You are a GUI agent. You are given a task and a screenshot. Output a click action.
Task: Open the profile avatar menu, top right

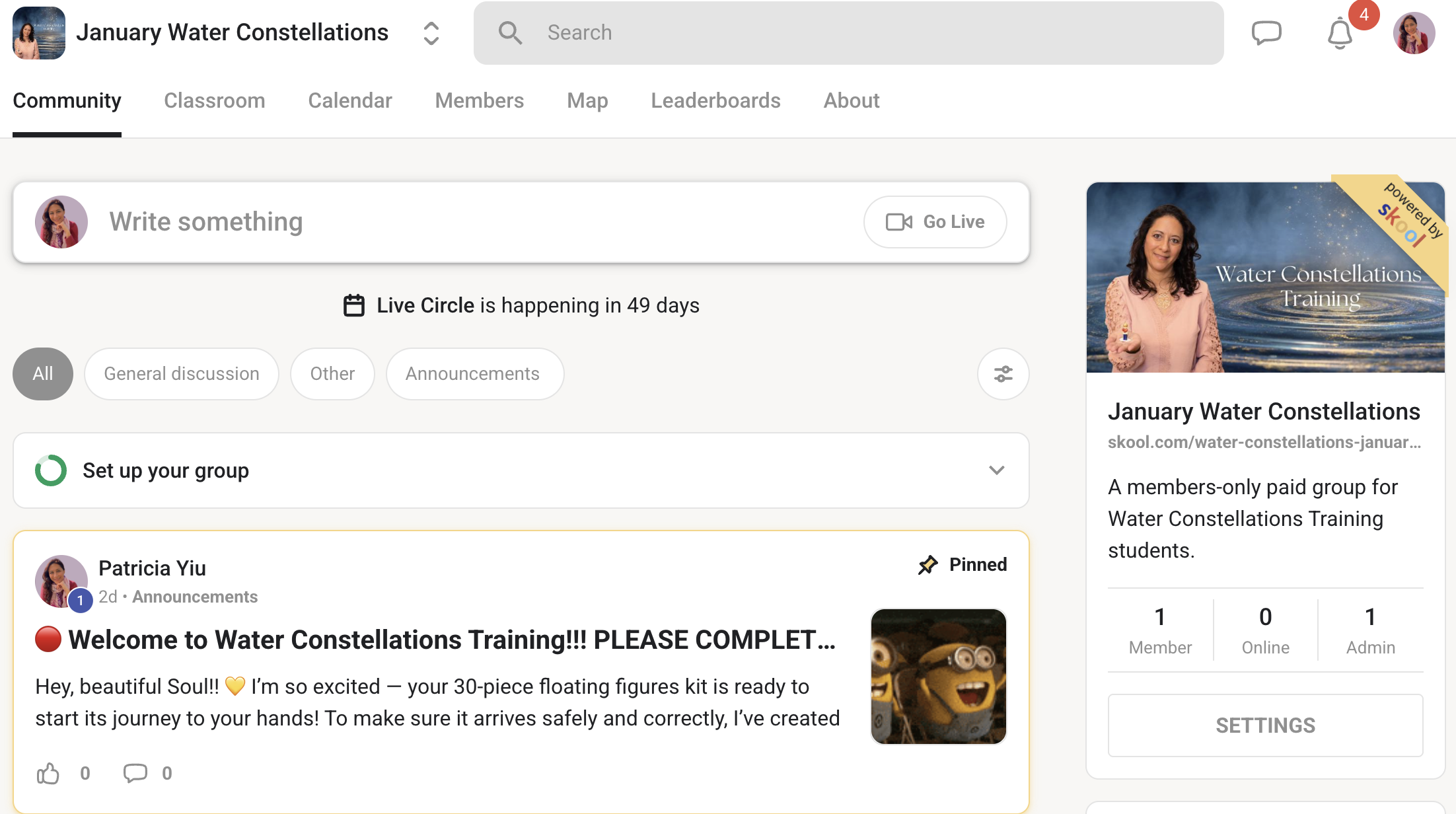1414,33
